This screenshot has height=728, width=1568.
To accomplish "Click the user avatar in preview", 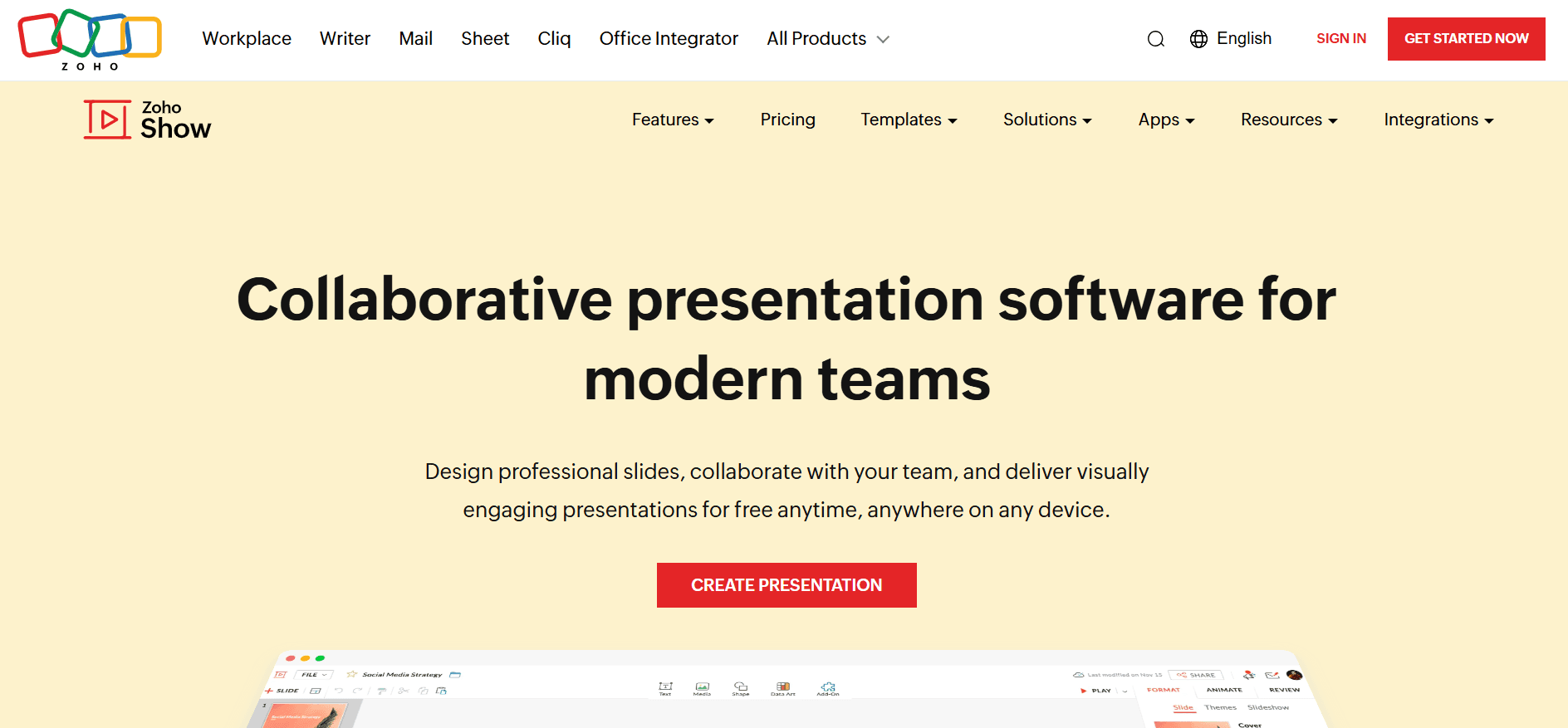I will [x=1294, y=675].
